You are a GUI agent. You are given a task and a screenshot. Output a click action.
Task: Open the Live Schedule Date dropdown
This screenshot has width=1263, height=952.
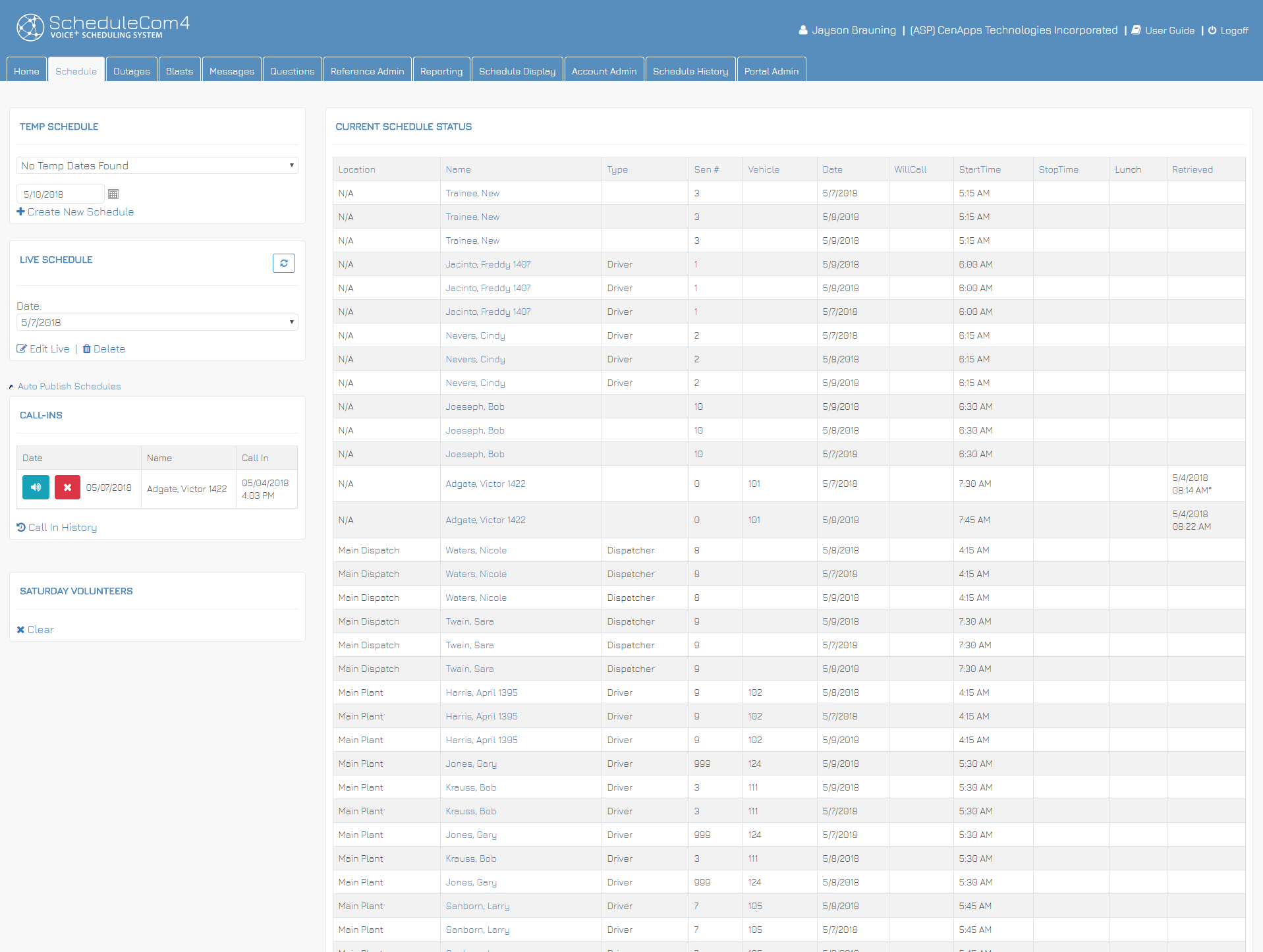coord(157,322)
